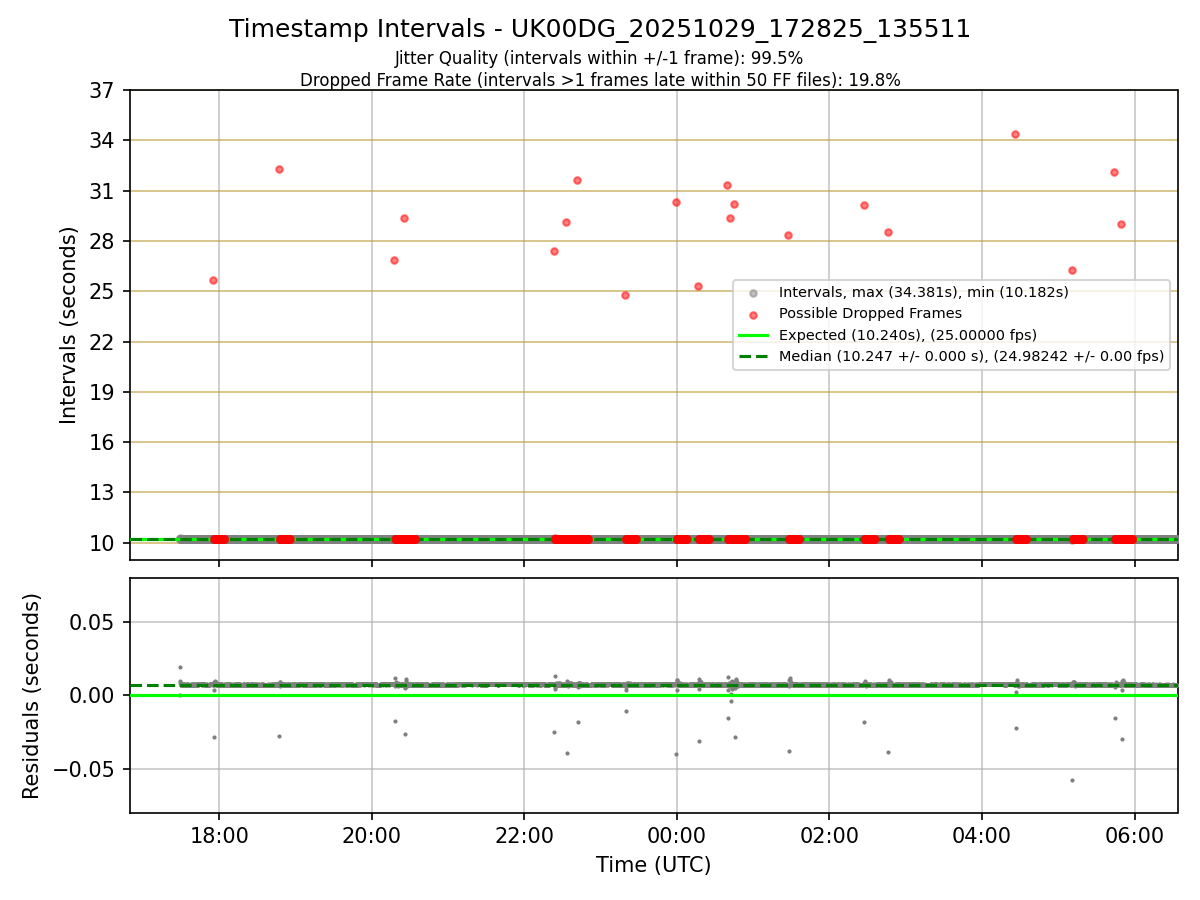Click the x-axis tick label "06:00"
The image size is (1200, 900).
1134,835
